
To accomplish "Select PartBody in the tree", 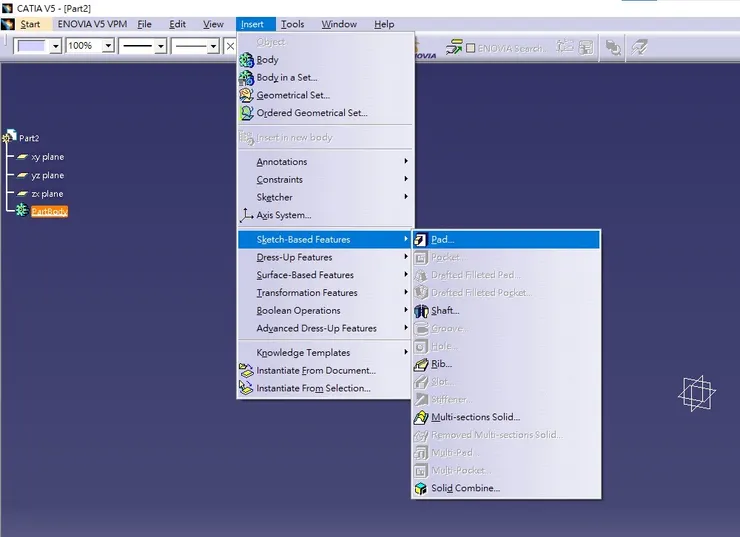I will point(50,211).
